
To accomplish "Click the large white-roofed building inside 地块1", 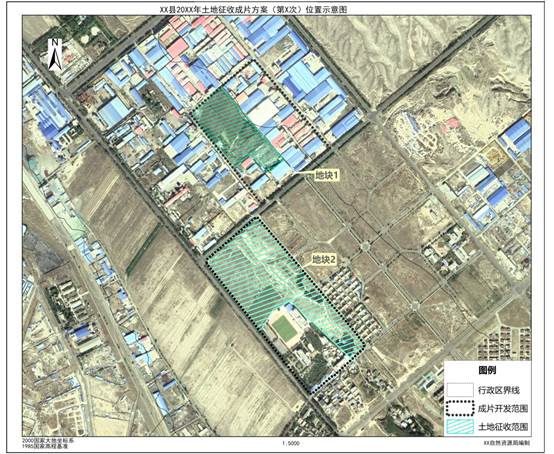I will click(263, 112).
